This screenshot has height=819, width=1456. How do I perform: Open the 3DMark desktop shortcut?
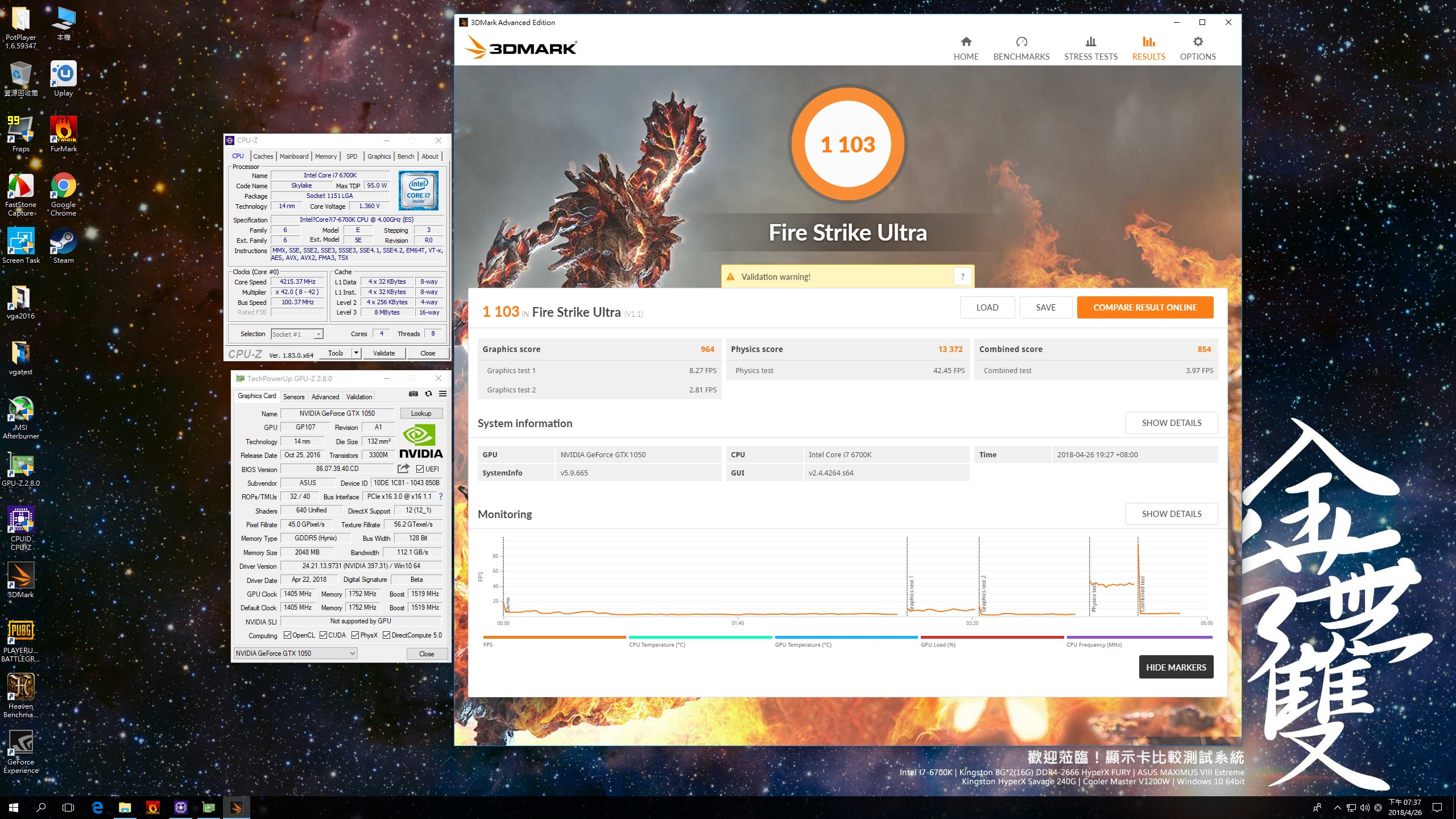click(x=21, y=580)
